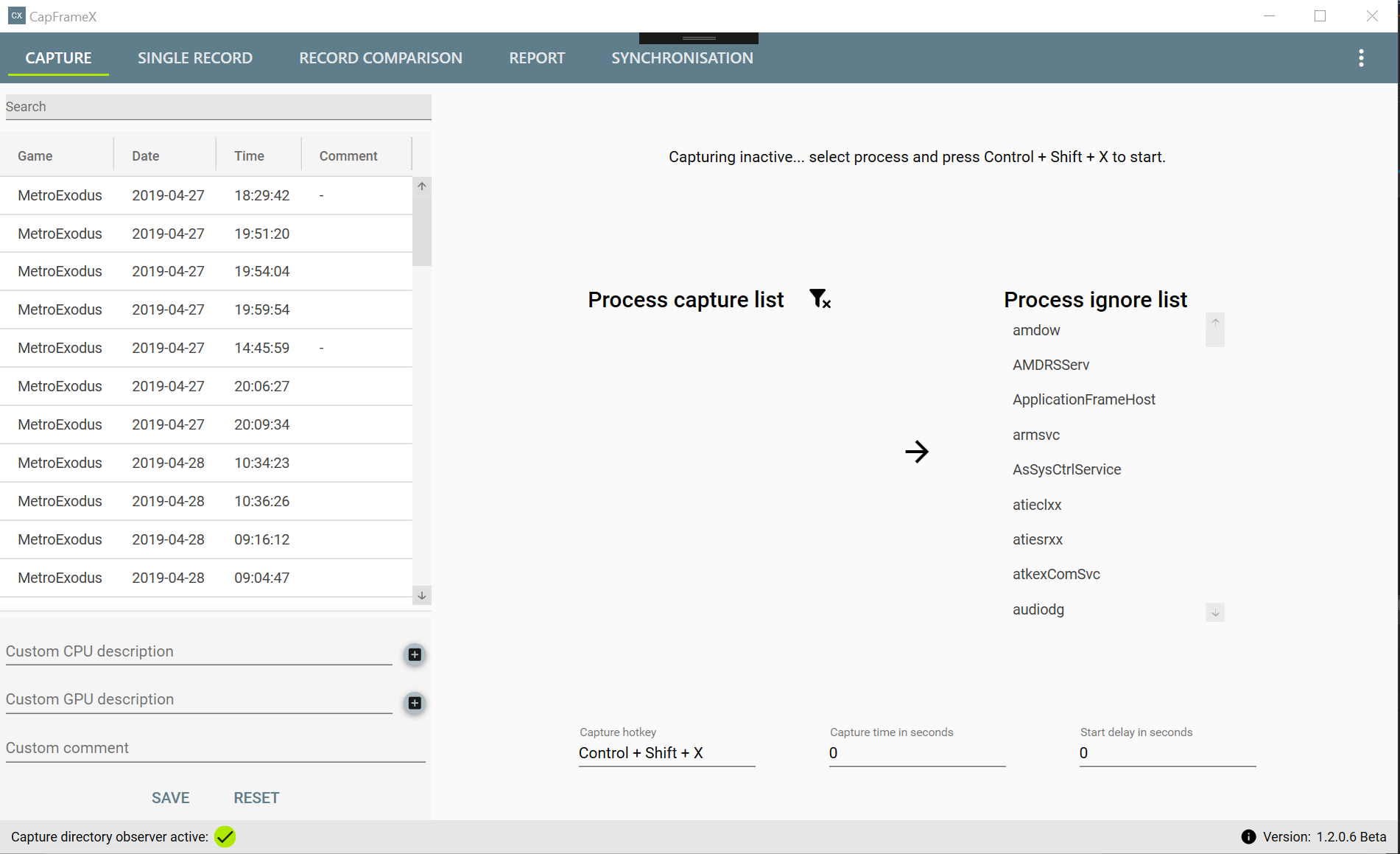1400x854 pixels.
Task: Click the CapFrameX app logo icon
Action: coord(16,15)
